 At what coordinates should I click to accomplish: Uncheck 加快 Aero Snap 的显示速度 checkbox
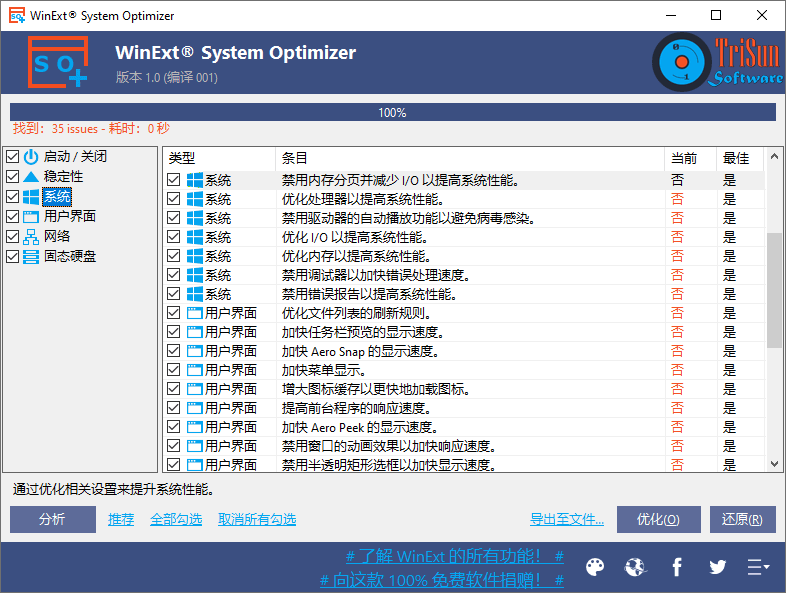pos(173,351)
